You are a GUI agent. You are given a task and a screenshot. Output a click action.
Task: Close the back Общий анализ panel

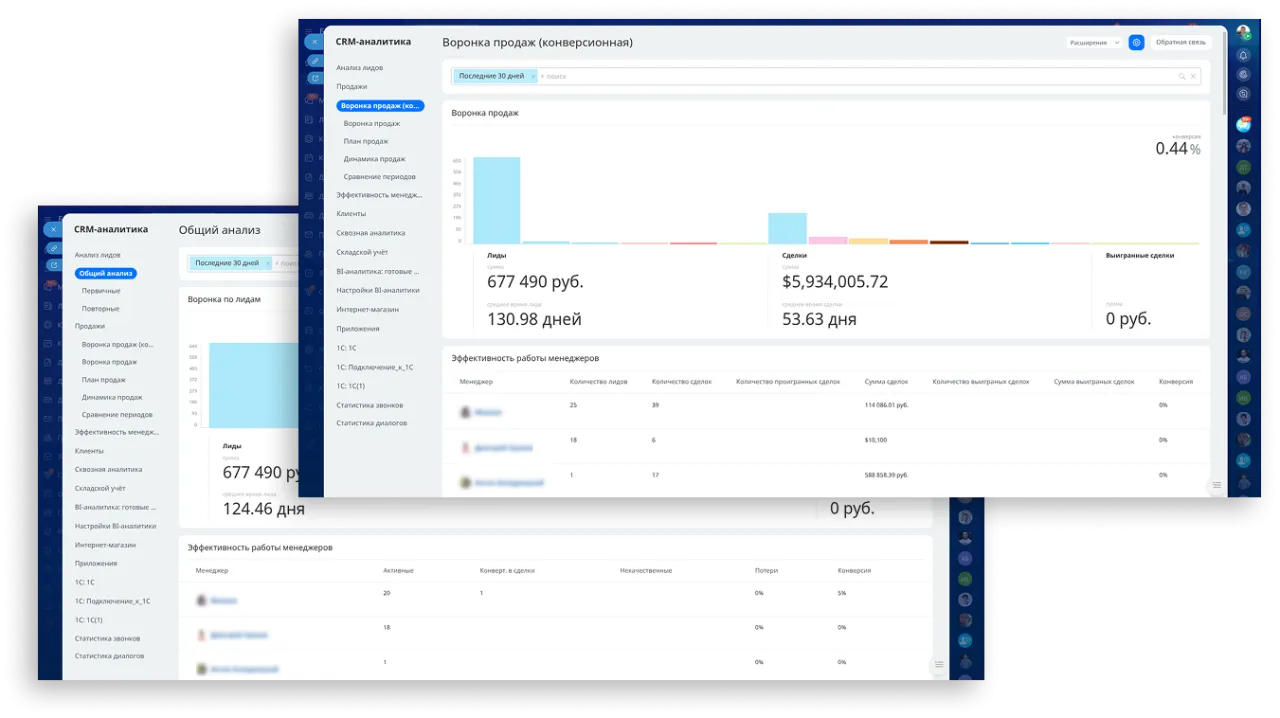point(52,229)
